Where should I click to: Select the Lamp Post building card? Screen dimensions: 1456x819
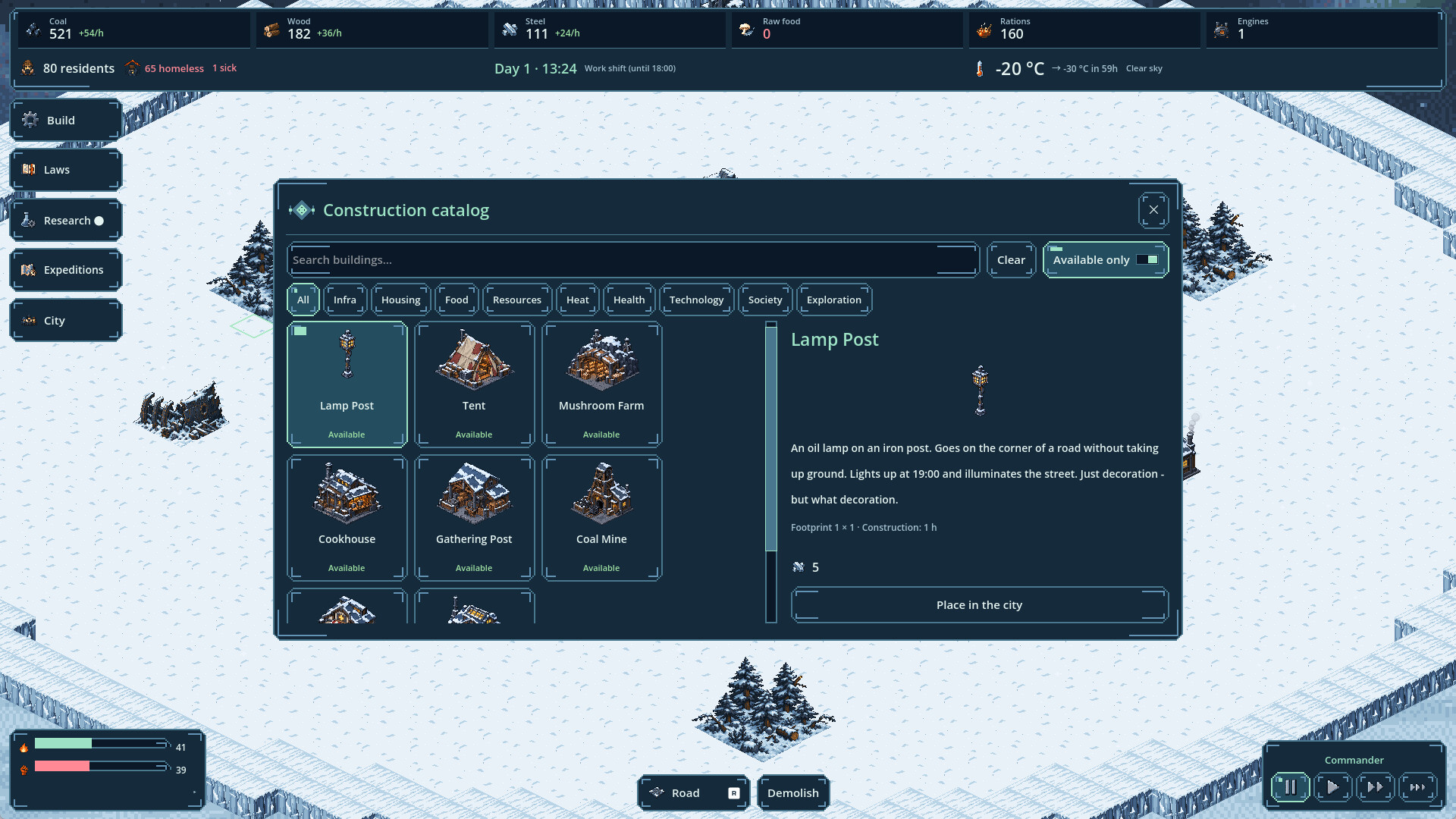coord(347,384)
